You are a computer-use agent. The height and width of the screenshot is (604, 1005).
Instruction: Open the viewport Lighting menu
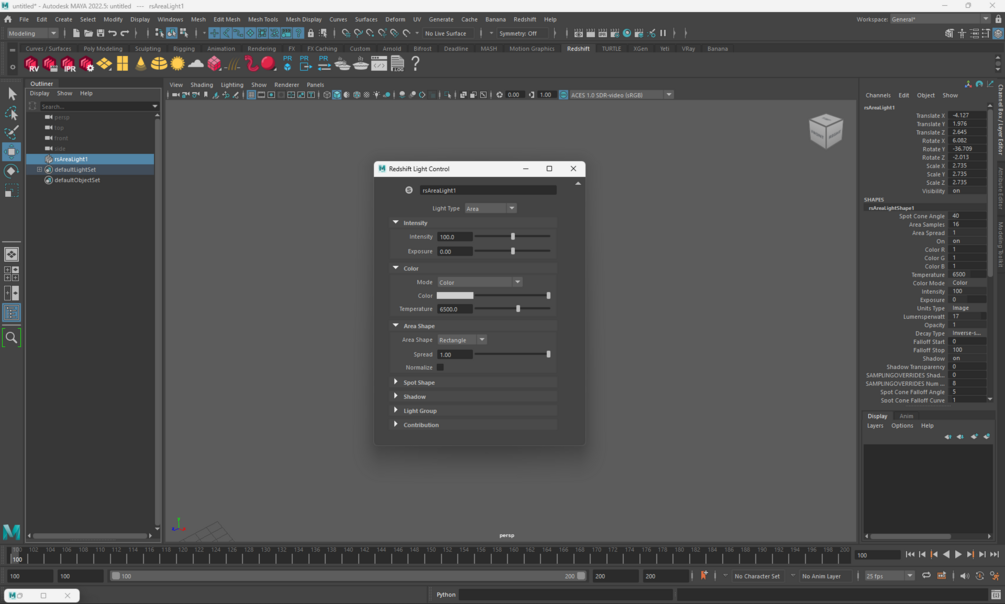point(232,85)
